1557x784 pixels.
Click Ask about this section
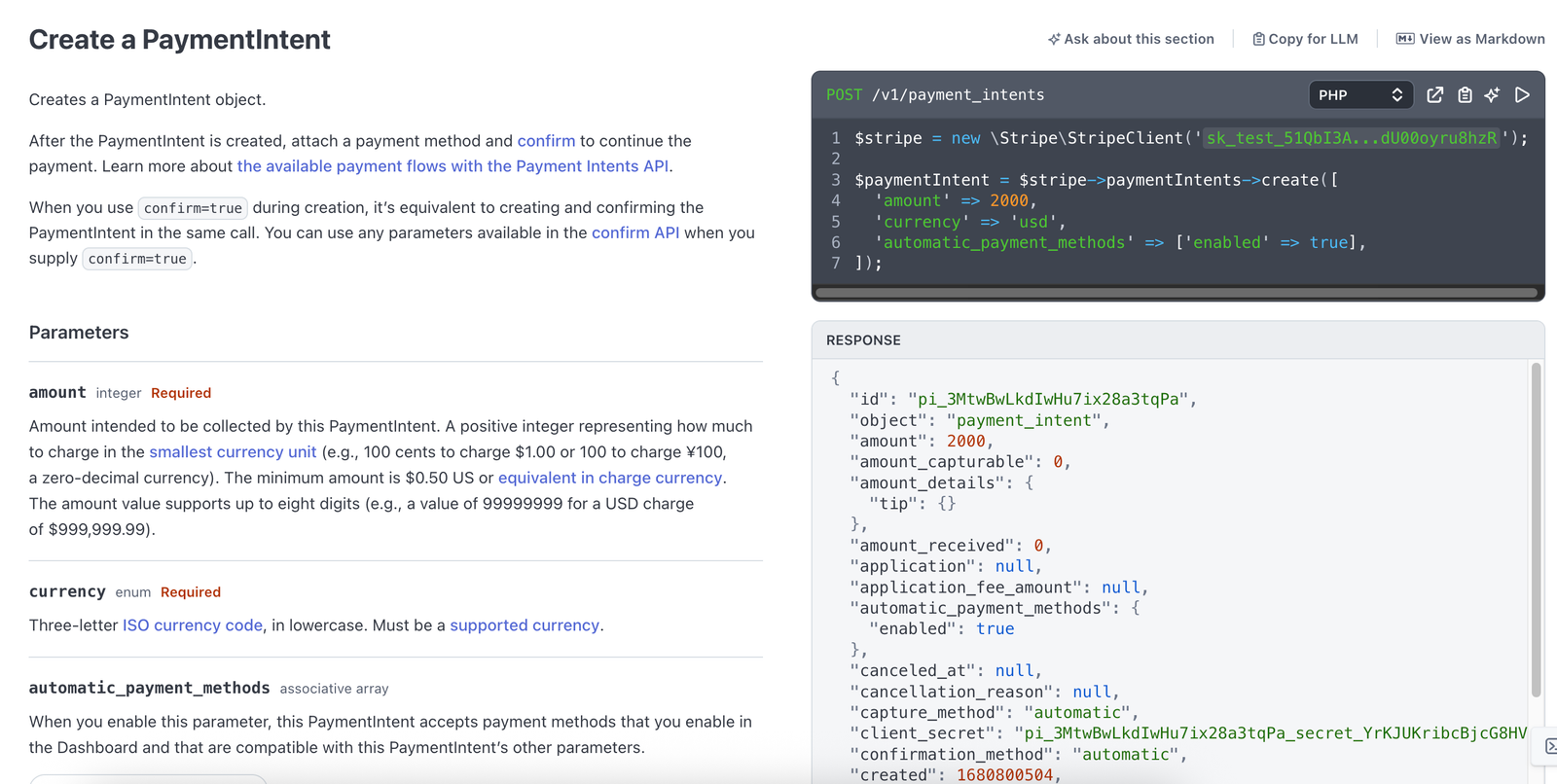1131,39
